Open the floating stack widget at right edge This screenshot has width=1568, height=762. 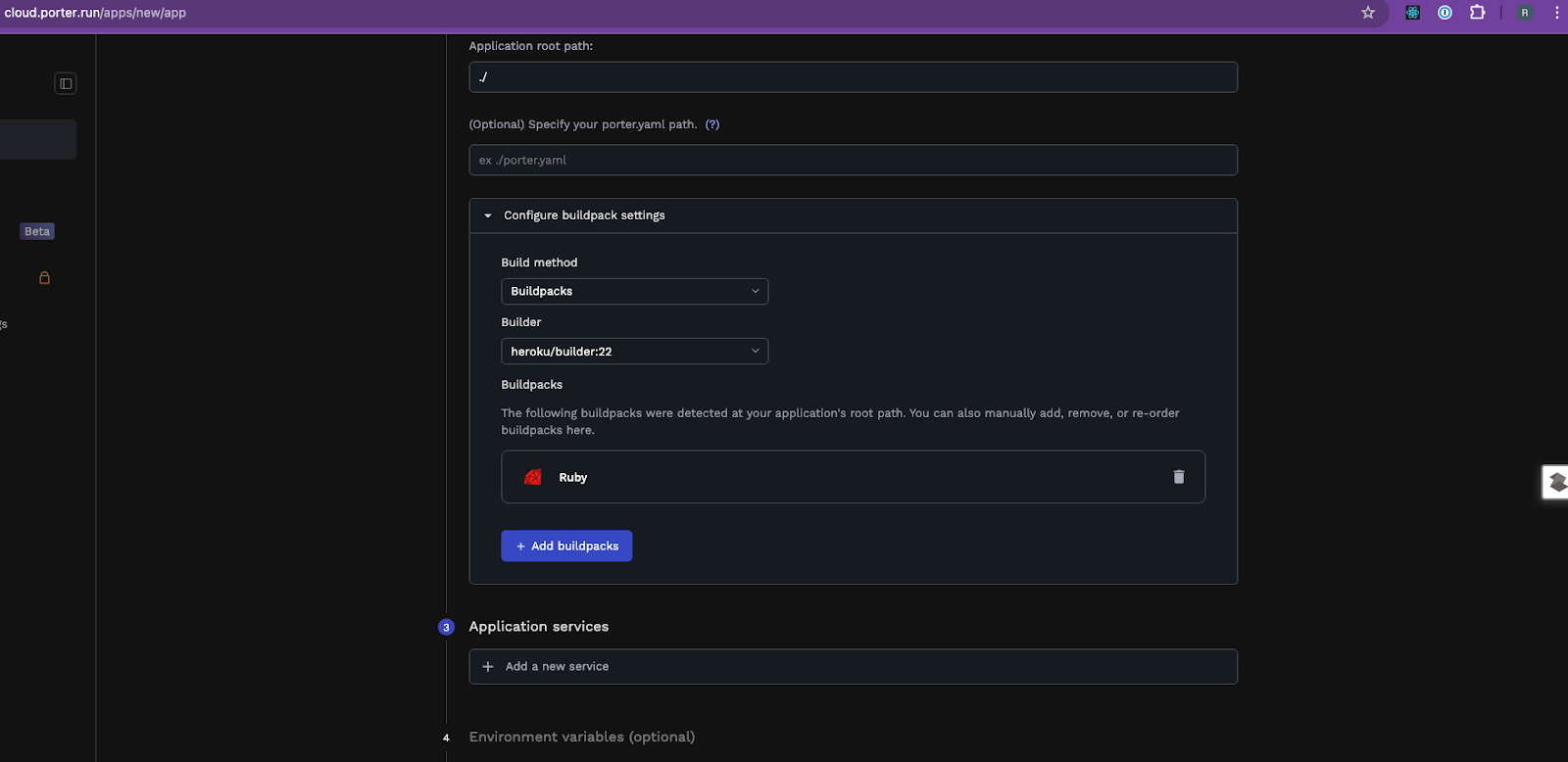click(1556, 482)
